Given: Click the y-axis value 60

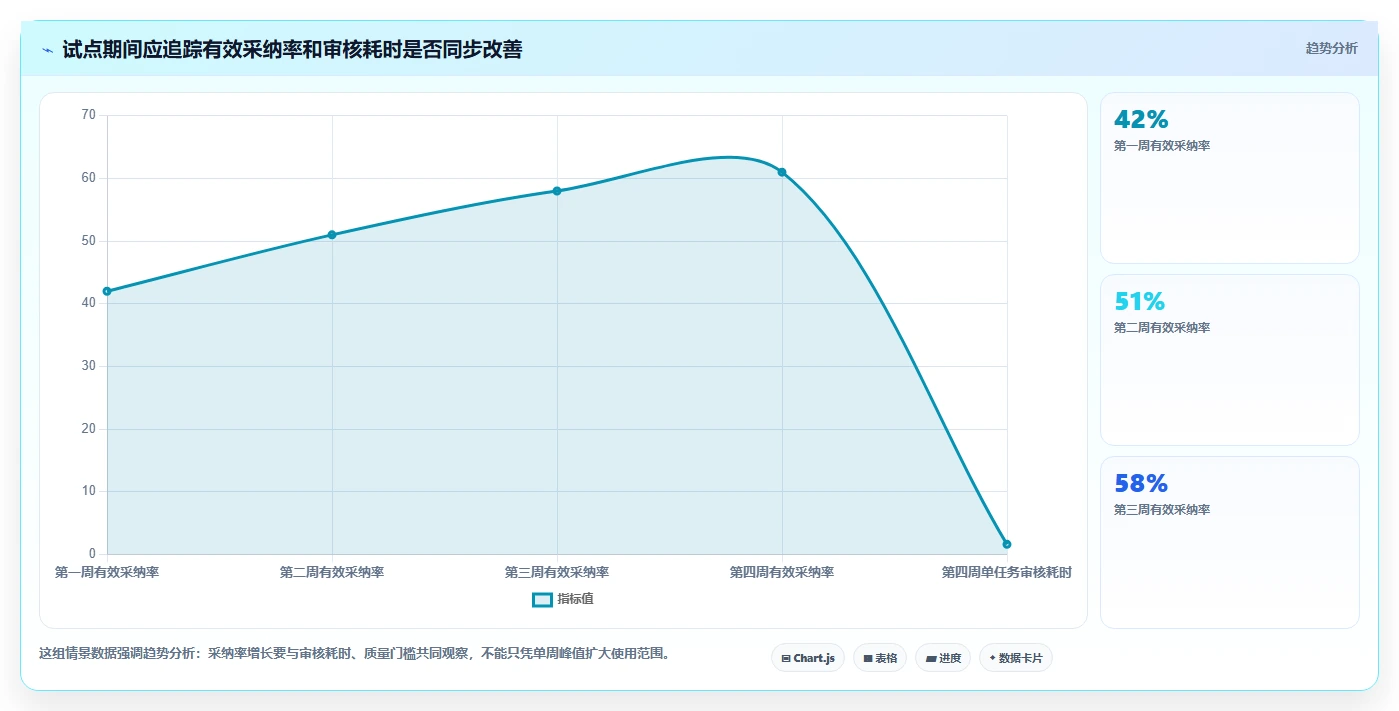Looking at the screenshot, I should pos(89,178).
